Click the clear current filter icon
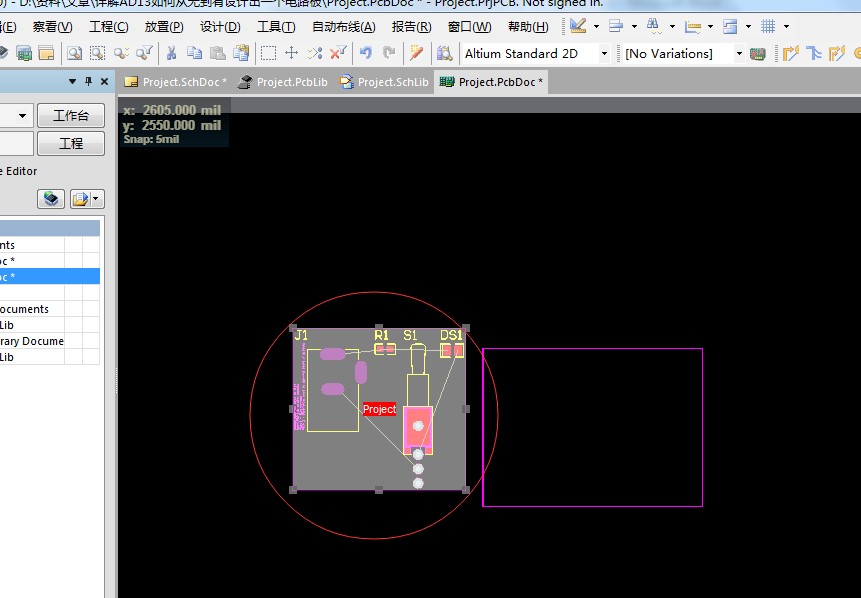The height and width of the screenshot is (598, 861). click(337, 54)
